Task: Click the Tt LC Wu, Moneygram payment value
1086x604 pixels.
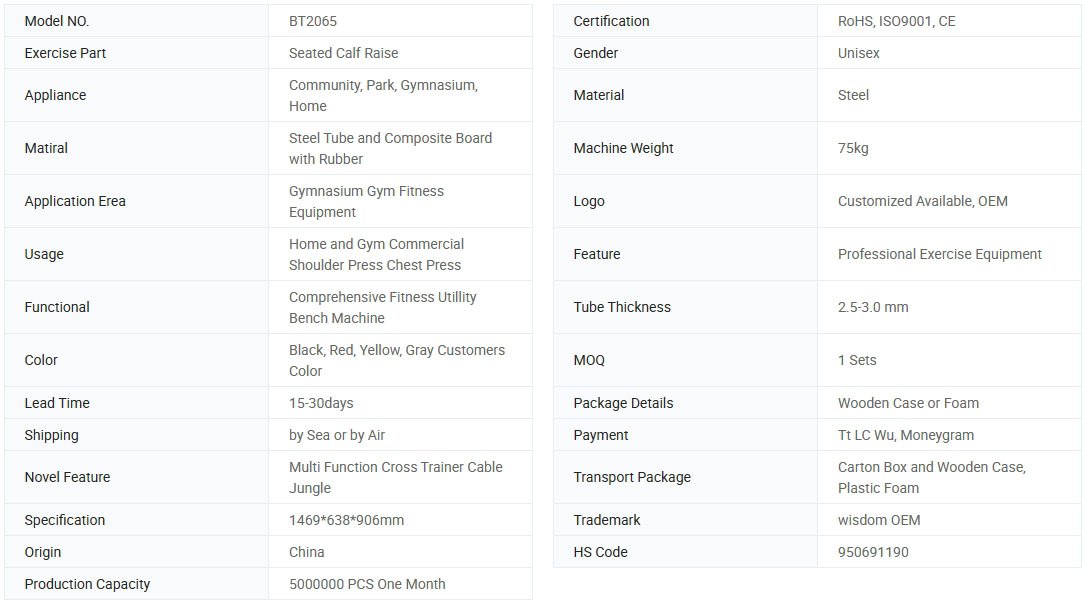Action: click(905, 435)
